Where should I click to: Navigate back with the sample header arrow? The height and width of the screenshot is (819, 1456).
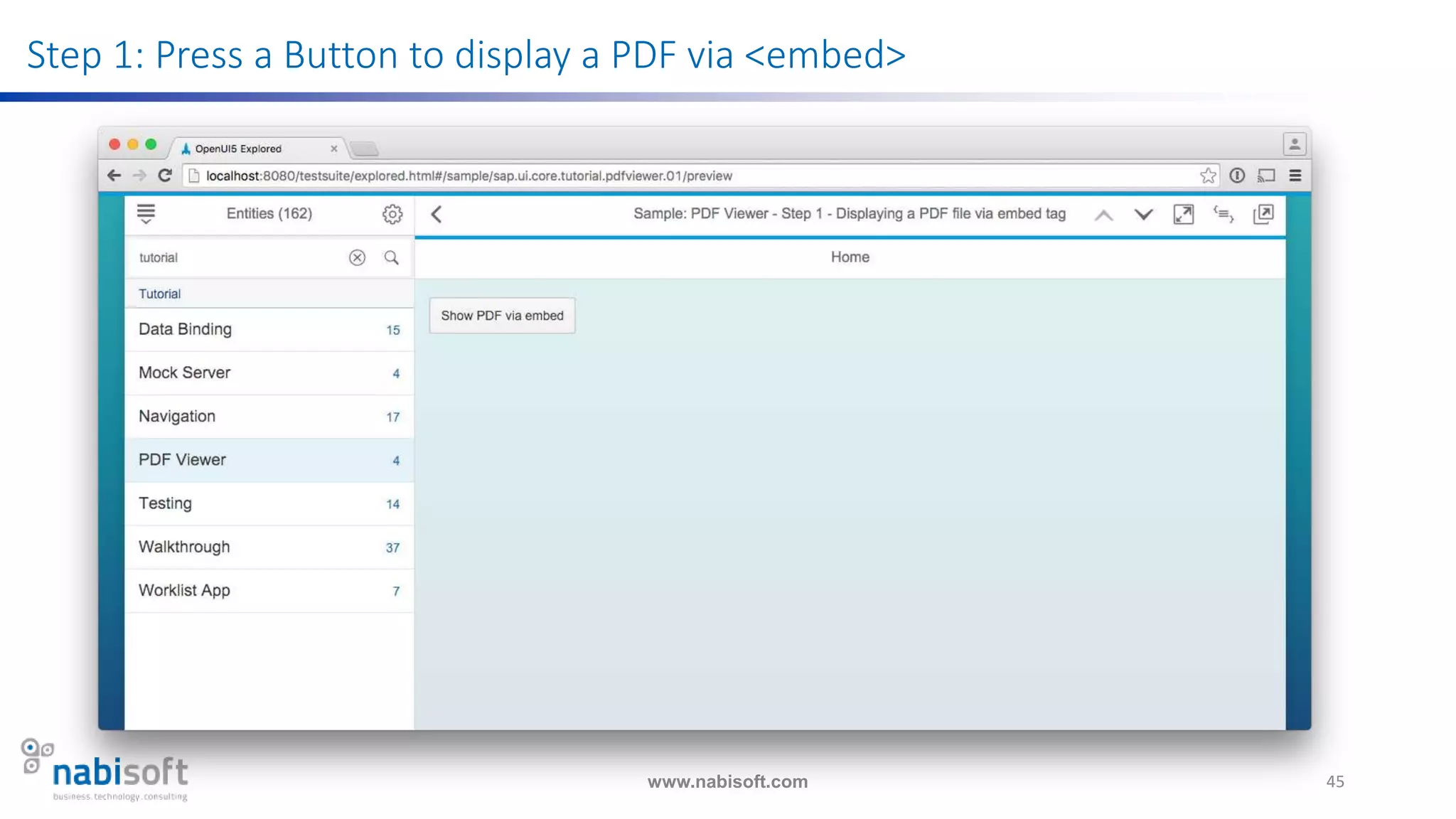(437, 214)
